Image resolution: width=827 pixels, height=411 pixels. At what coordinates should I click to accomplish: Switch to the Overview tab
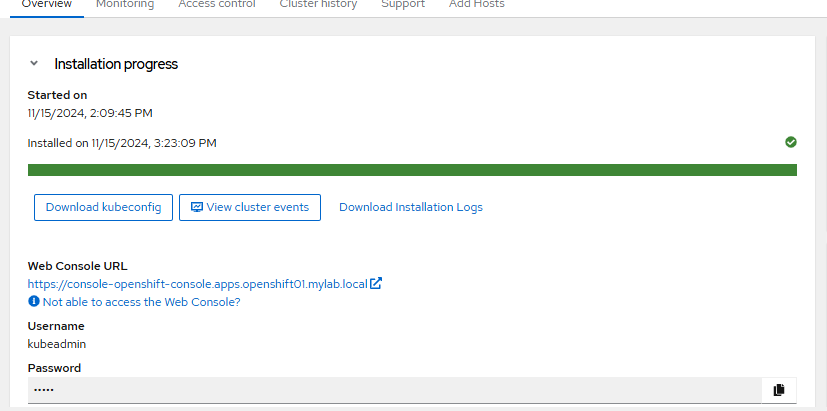(47, 4)
